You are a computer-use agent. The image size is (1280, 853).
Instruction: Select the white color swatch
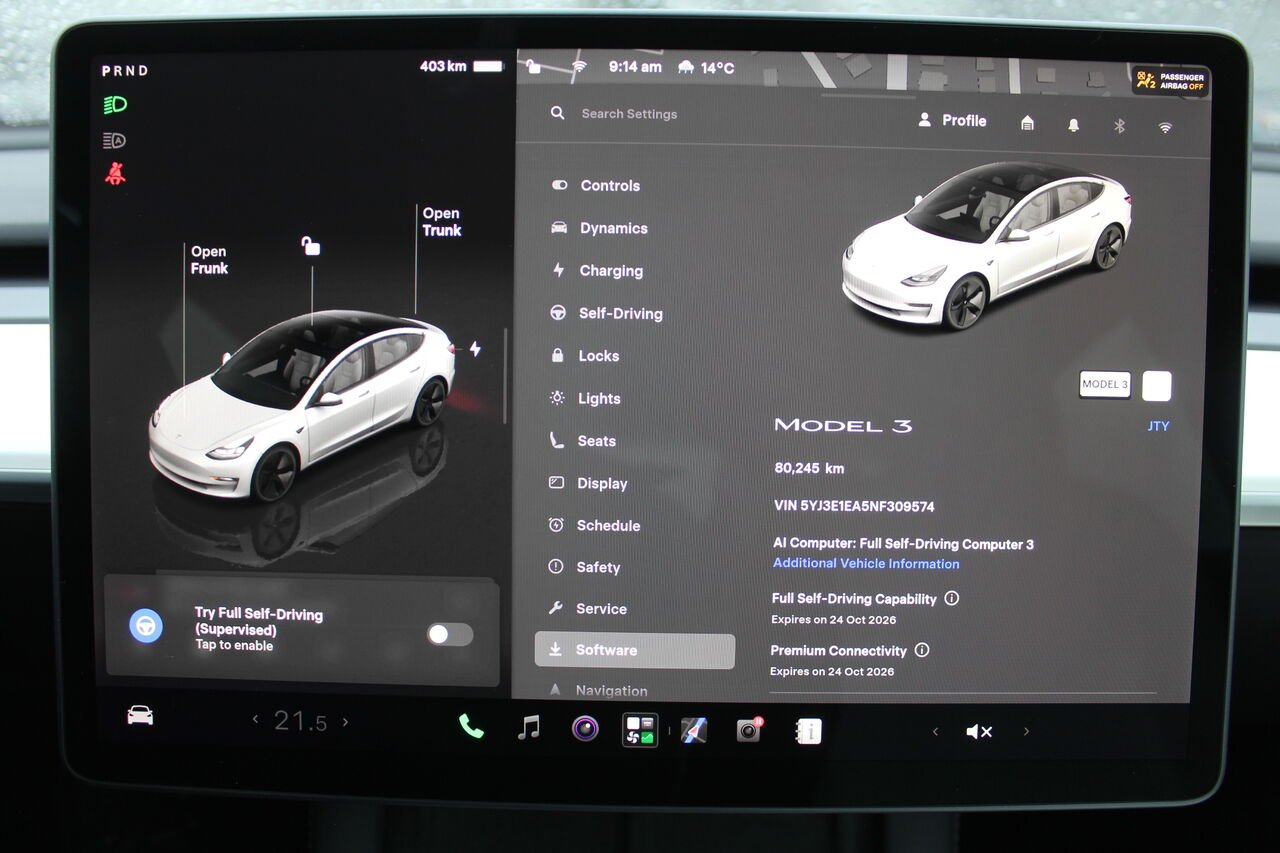point(1157,386)
